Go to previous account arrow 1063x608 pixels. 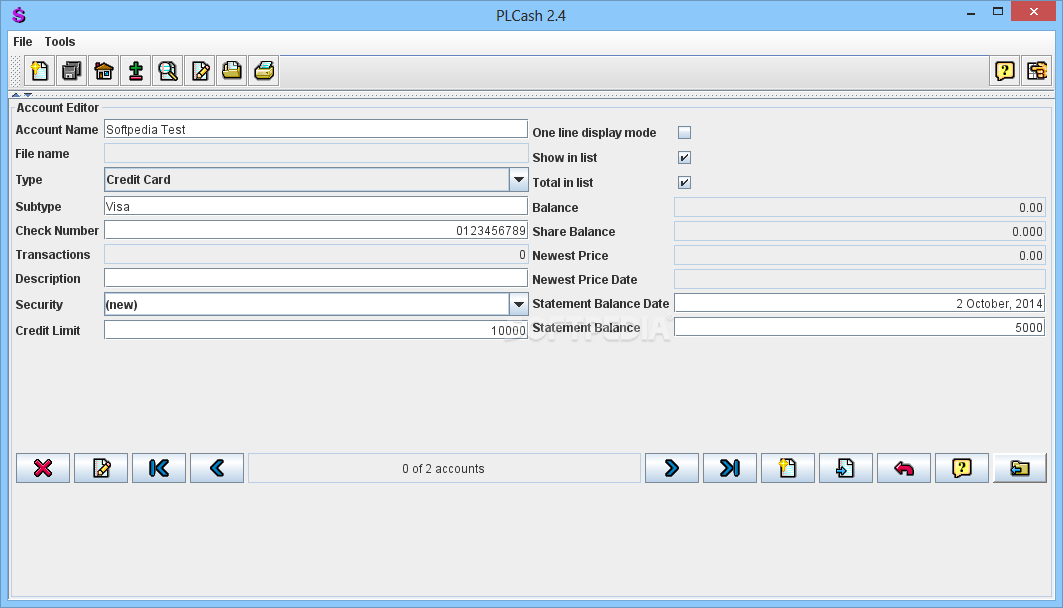217,468
